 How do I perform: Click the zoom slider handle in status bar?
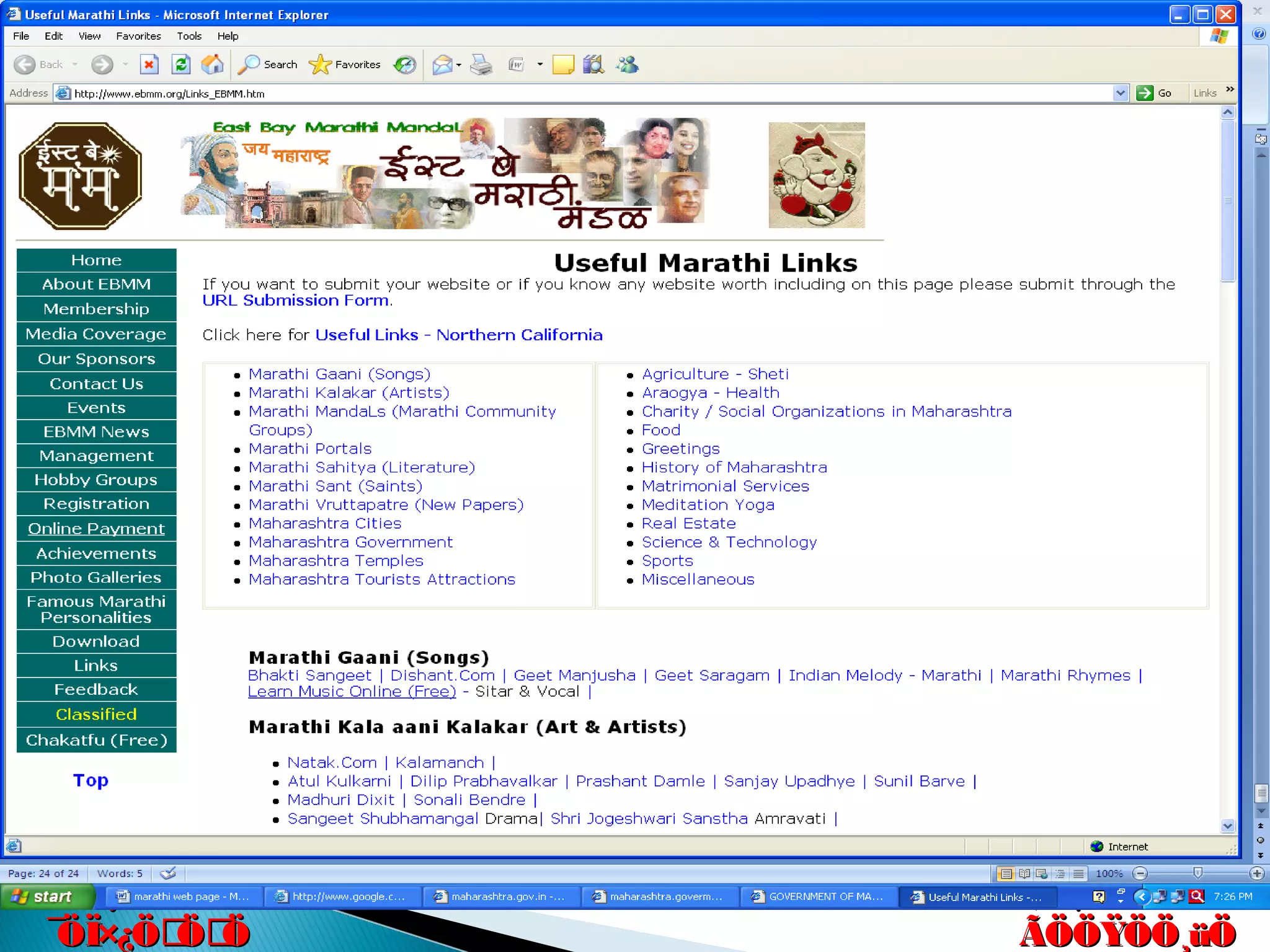click(x=1197, y=873)
